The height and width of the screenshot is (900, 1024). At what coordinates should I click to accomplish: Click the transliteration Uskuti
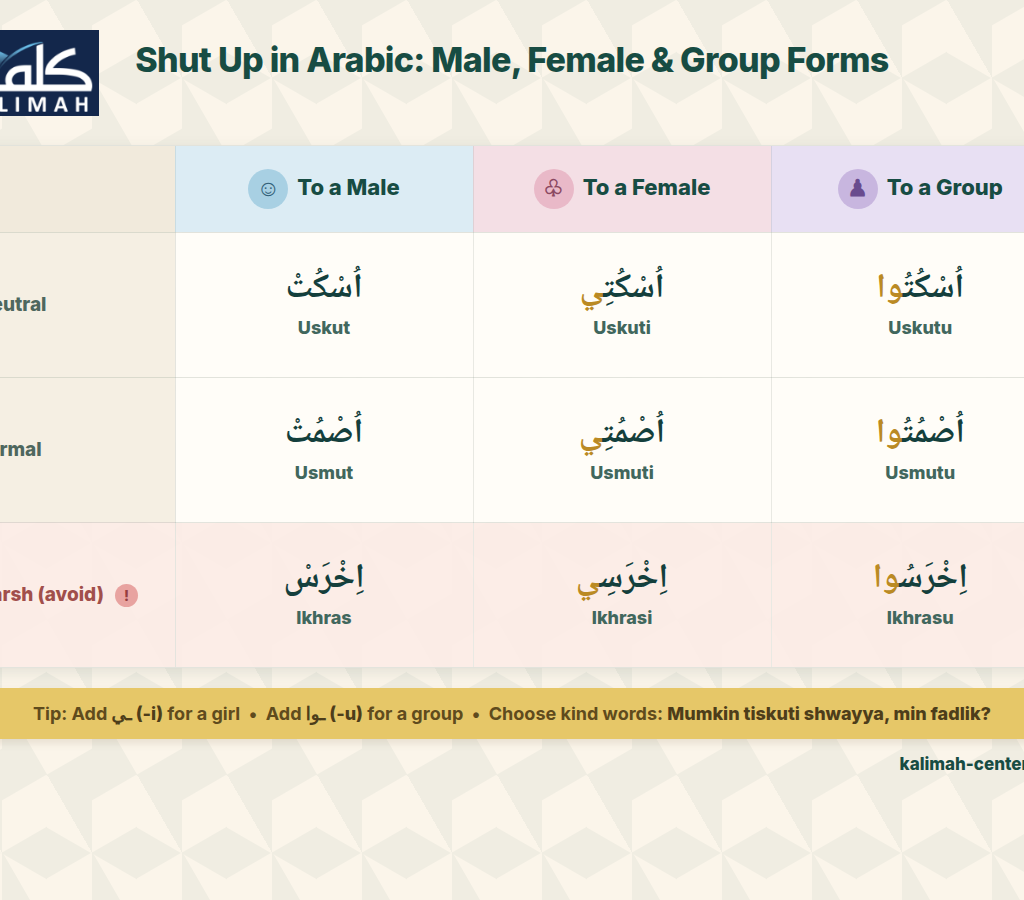(x=622, y=328)
